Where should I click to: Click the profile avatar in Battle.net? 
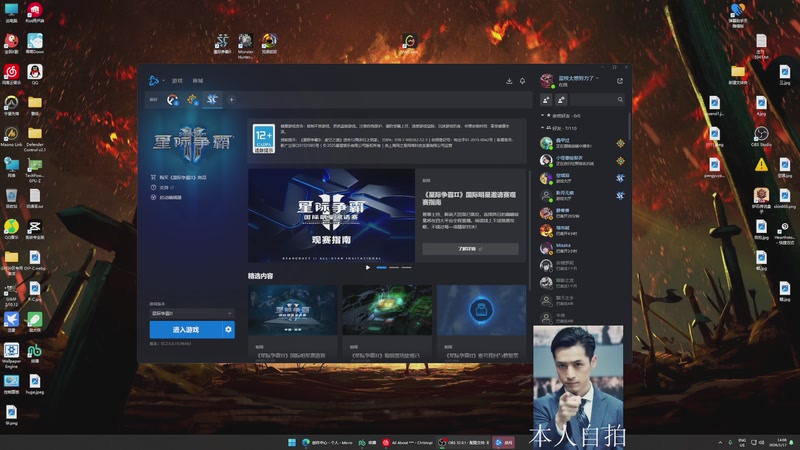(547, 81)
